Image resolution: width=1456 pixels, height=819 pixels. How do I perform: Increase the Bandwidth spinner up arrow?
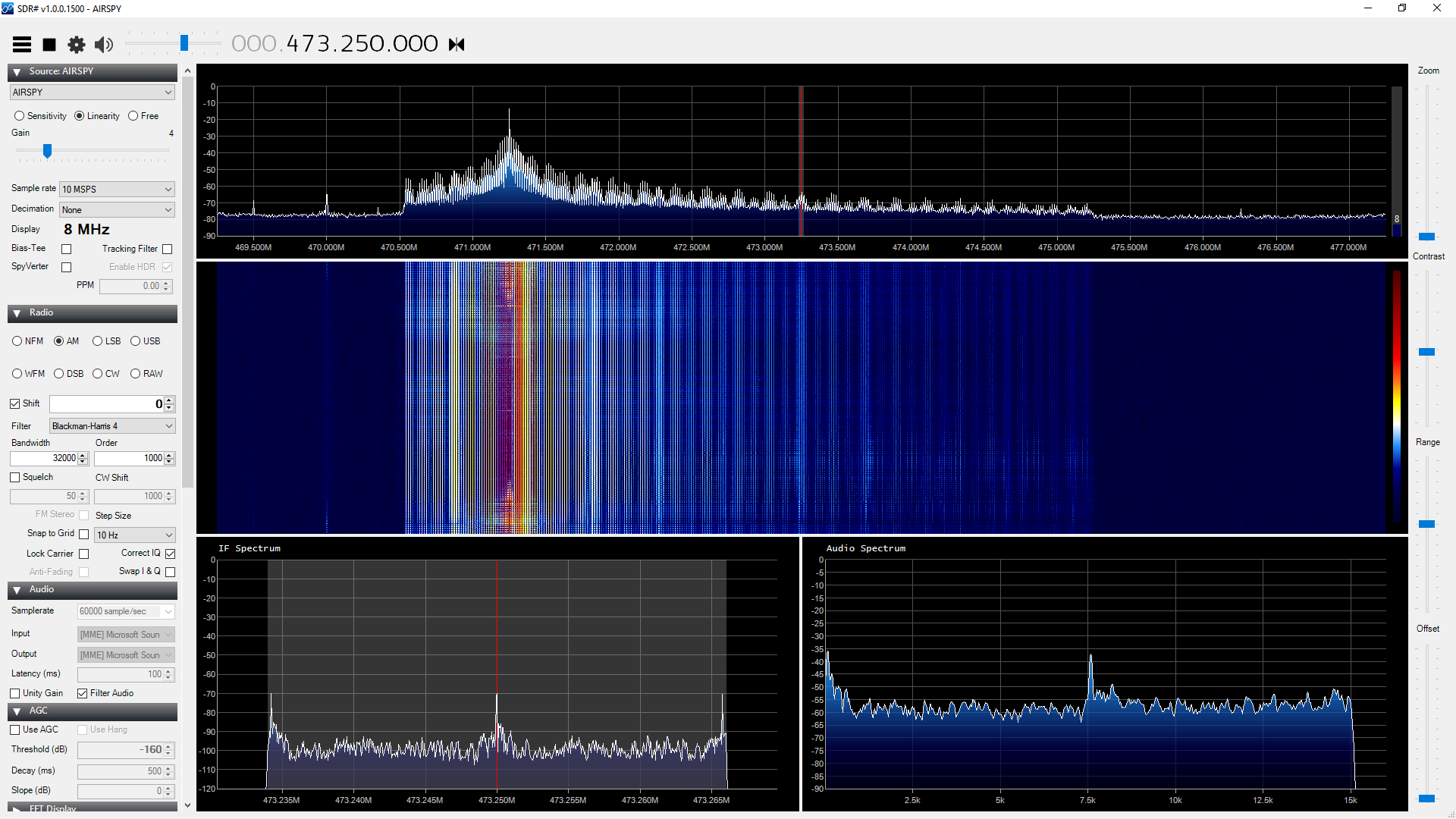click(83, 455)
